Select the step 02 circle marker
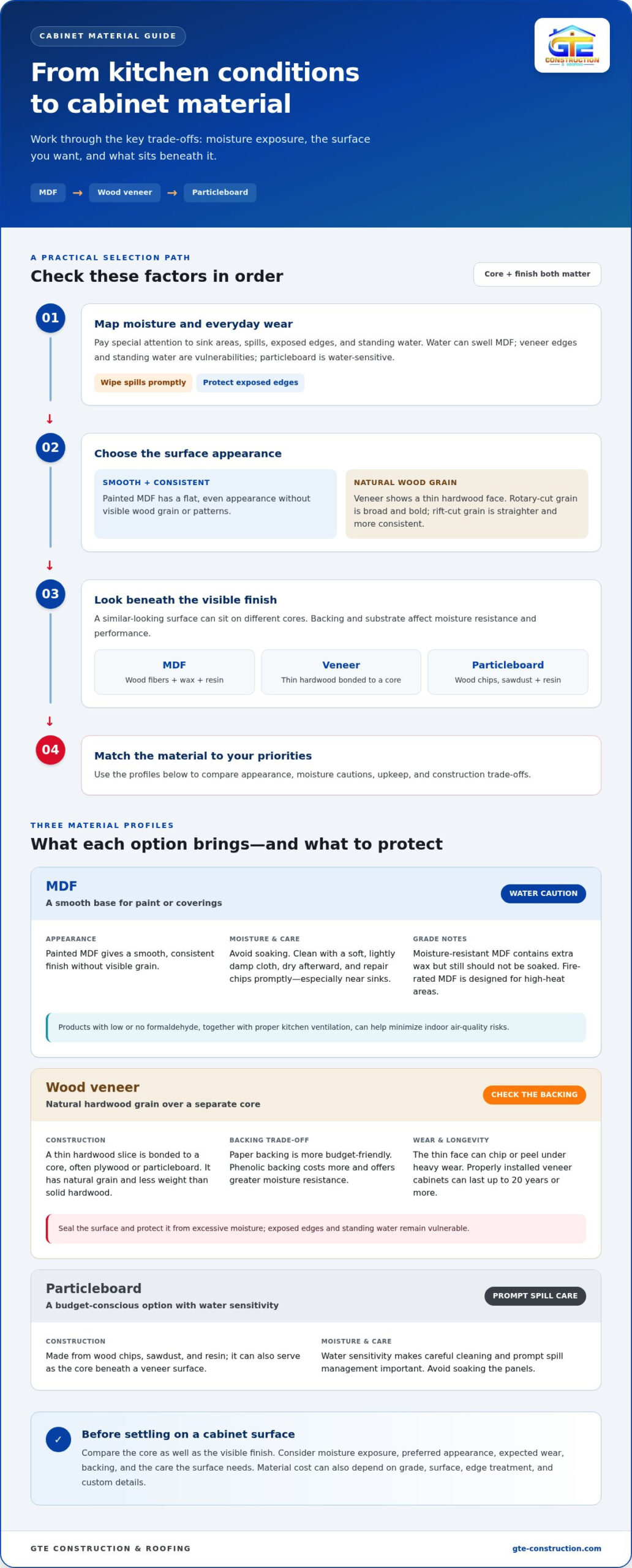Image resolution: width=632 pixels, height=1568 pixels. pyautogui.click(x=50, y=448)
